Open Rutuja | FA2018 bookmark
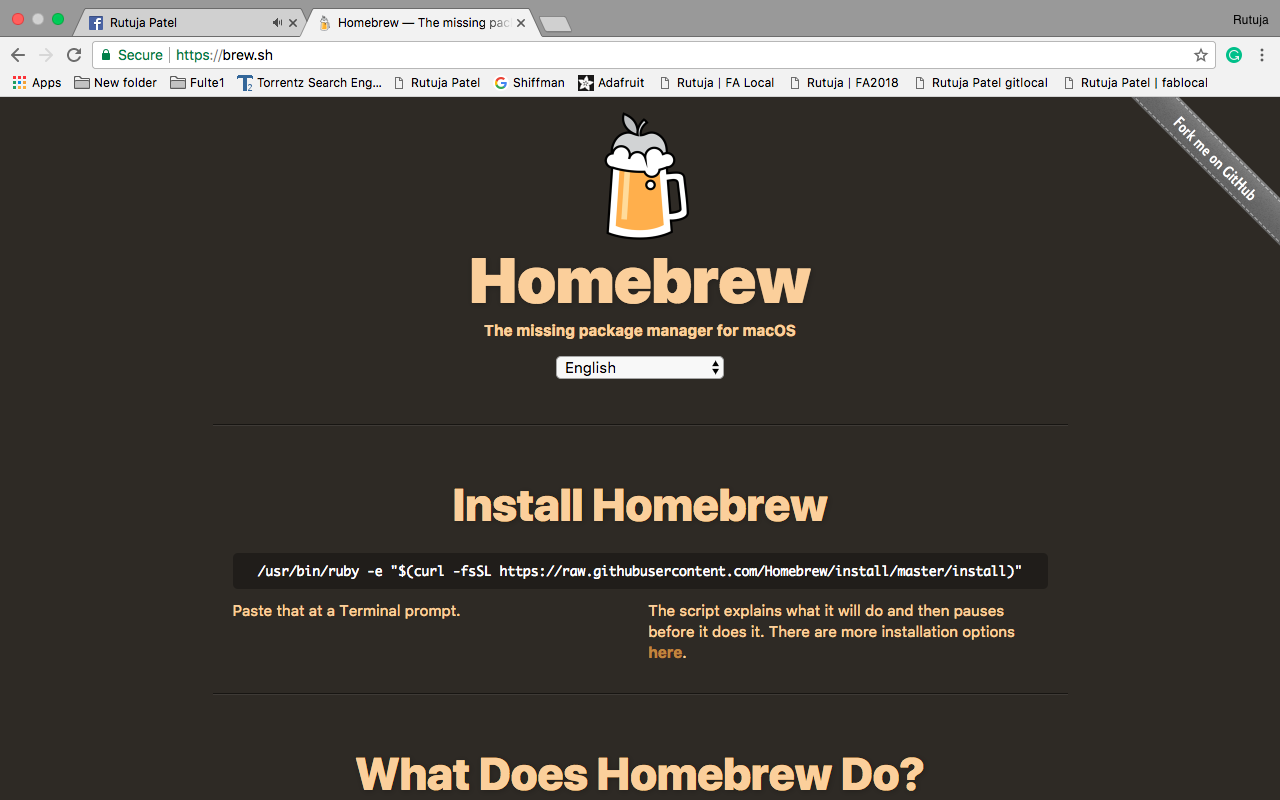The image size is (1280, 800). (845, 83)
